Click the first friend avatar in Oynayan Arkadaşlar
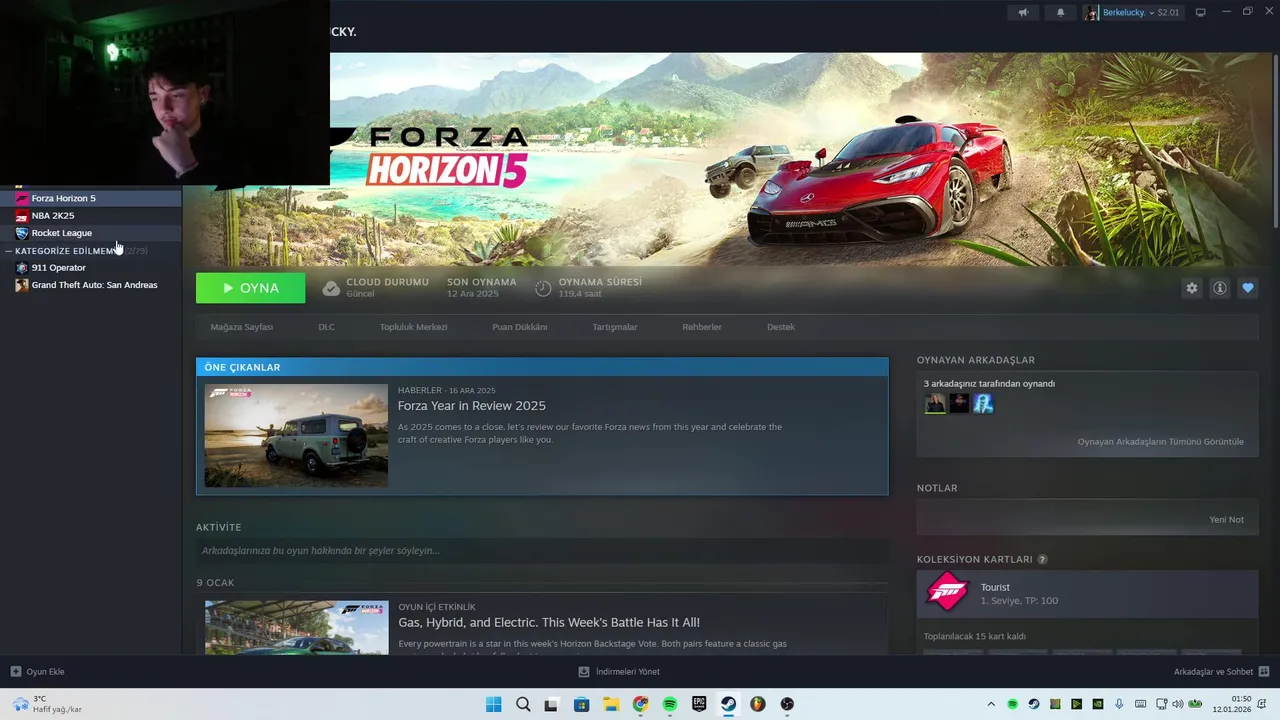The width and height of the screenshot is (1280, 720). coord(934,403)
